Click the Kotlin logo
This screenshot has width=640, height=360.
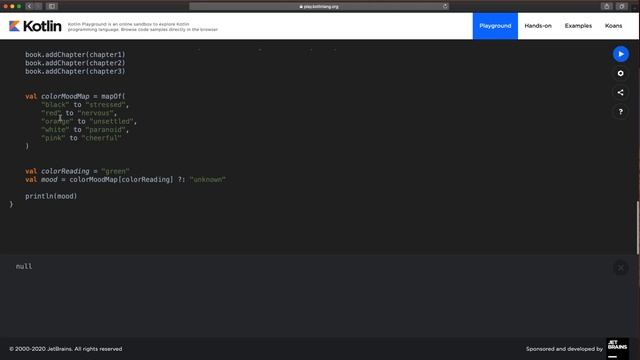[x=35, y=26]
